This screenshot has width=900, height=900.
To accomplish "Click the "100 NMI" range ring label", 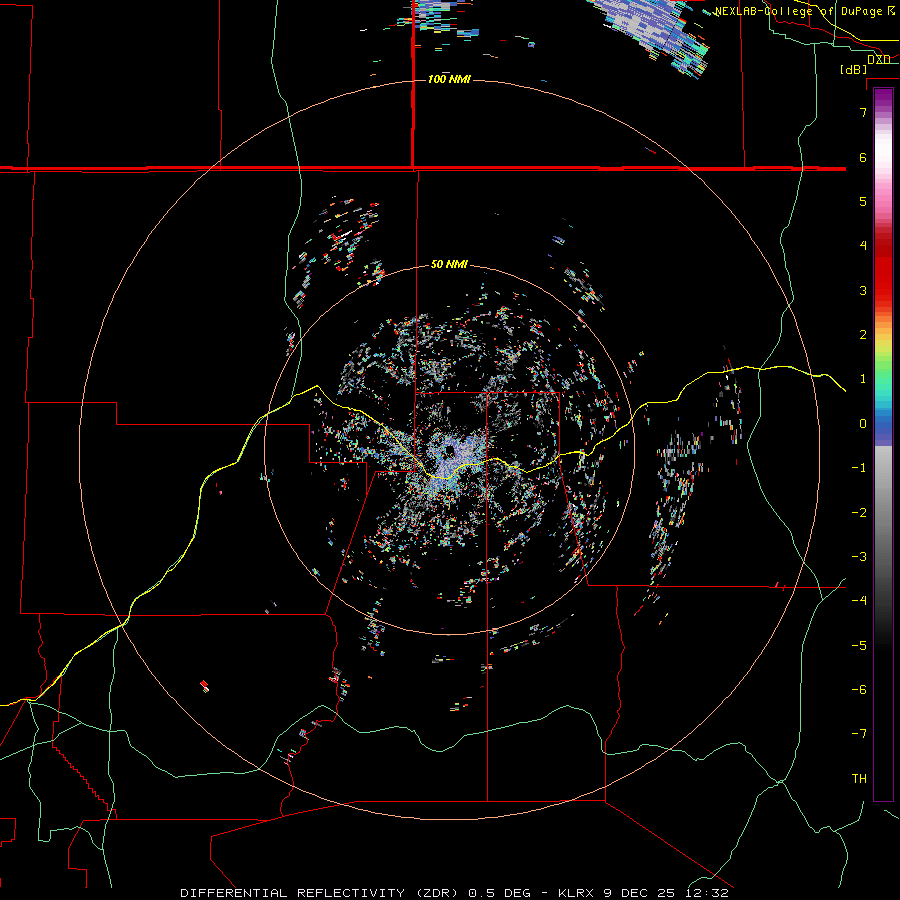I will pos(449,79).
